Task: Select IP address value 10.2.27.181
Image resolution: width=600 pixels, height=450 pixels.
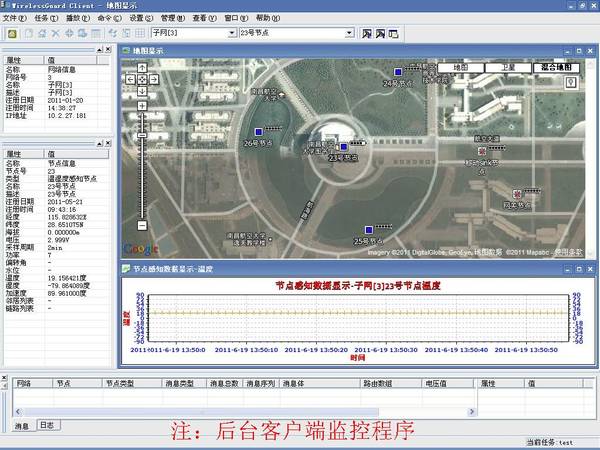Action: click(x=67, y=116)
